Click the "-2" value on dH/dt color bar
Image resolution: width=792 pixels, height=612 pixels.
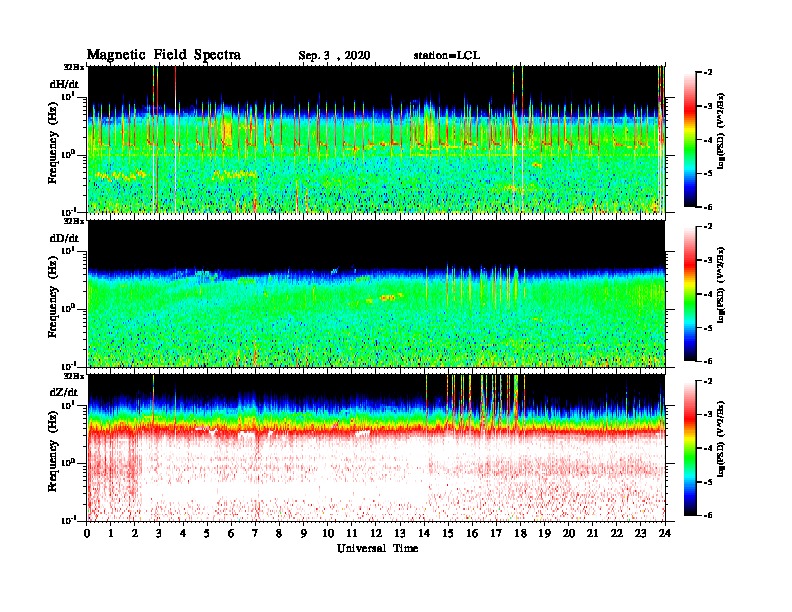coord(707,72)
